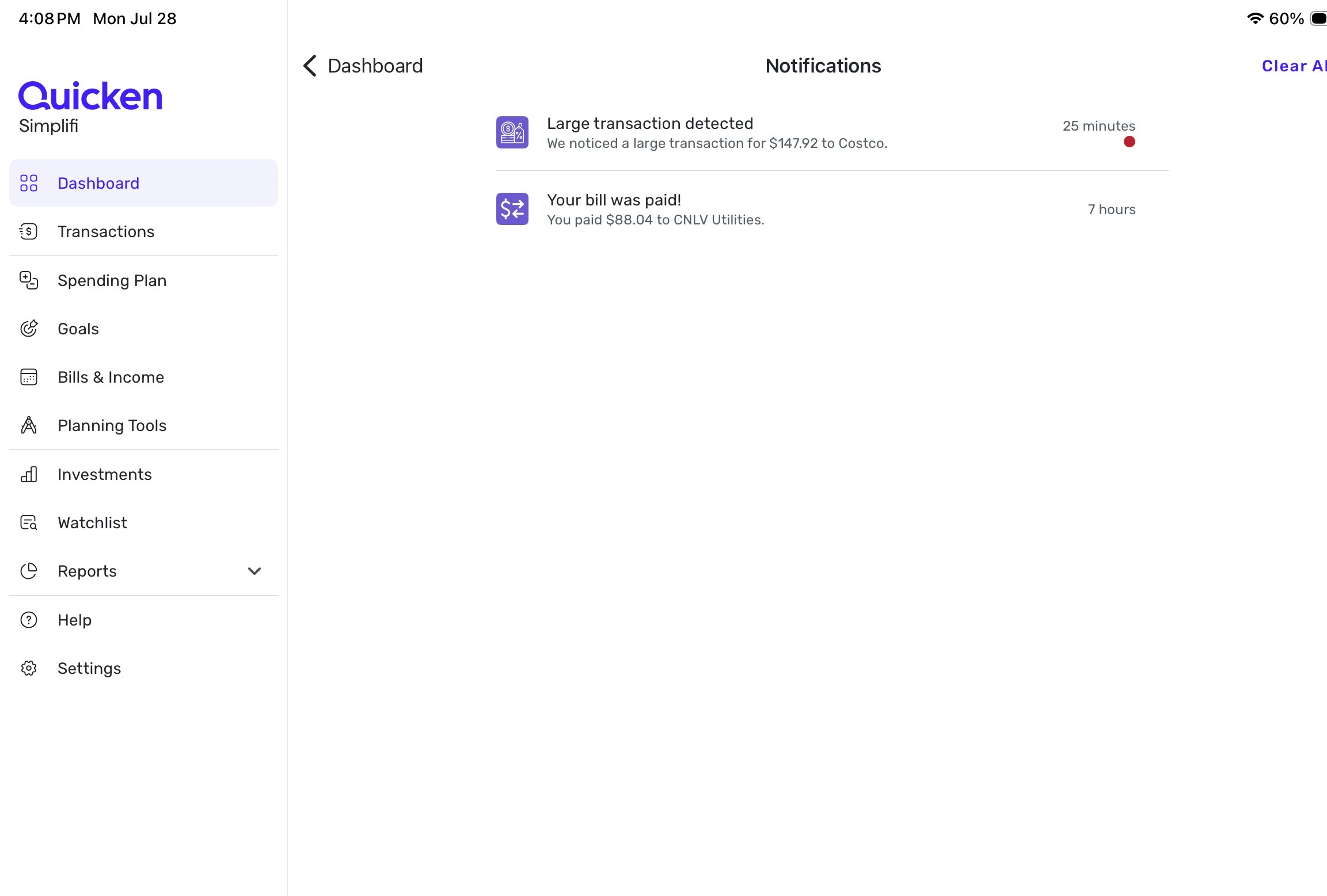Click the Help question mark icon
The image size is (1327, 896).
(29, 620)
